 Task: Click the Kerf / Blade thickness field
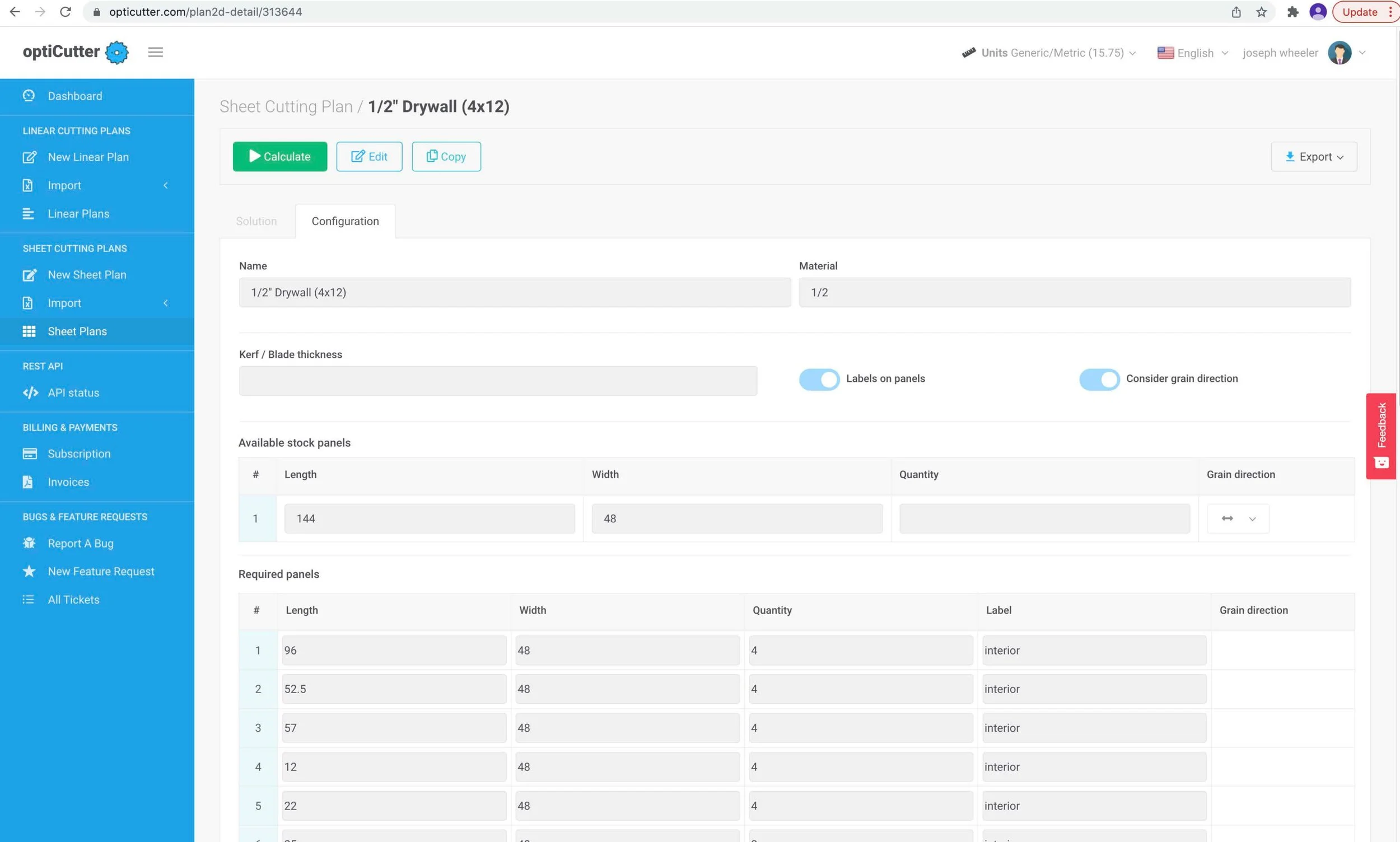pos(498,381)
